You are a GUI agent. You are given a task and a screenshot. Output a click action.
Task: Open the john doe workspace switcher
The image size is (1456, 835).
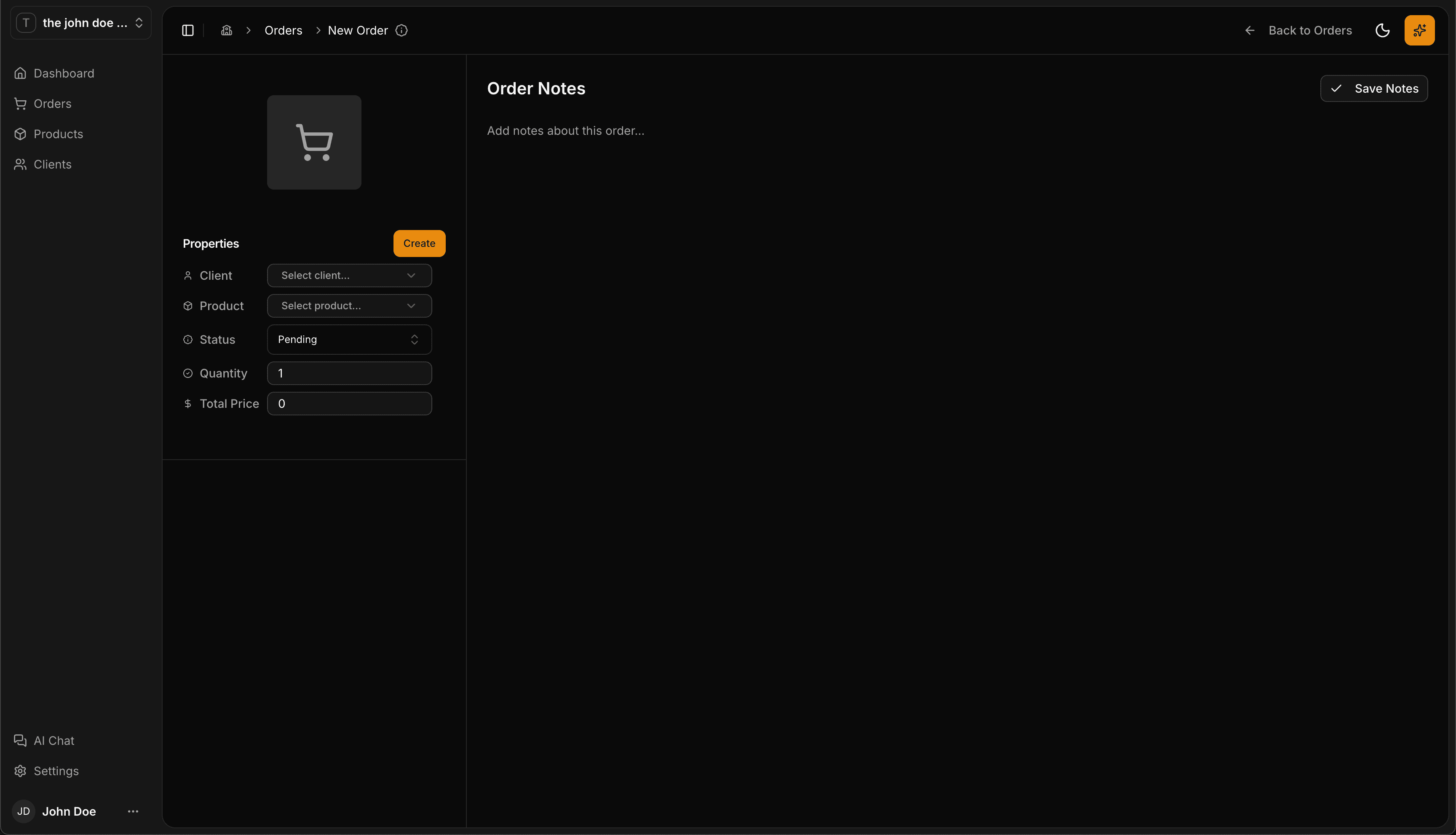pyautogui.click(x=80, y=23)
